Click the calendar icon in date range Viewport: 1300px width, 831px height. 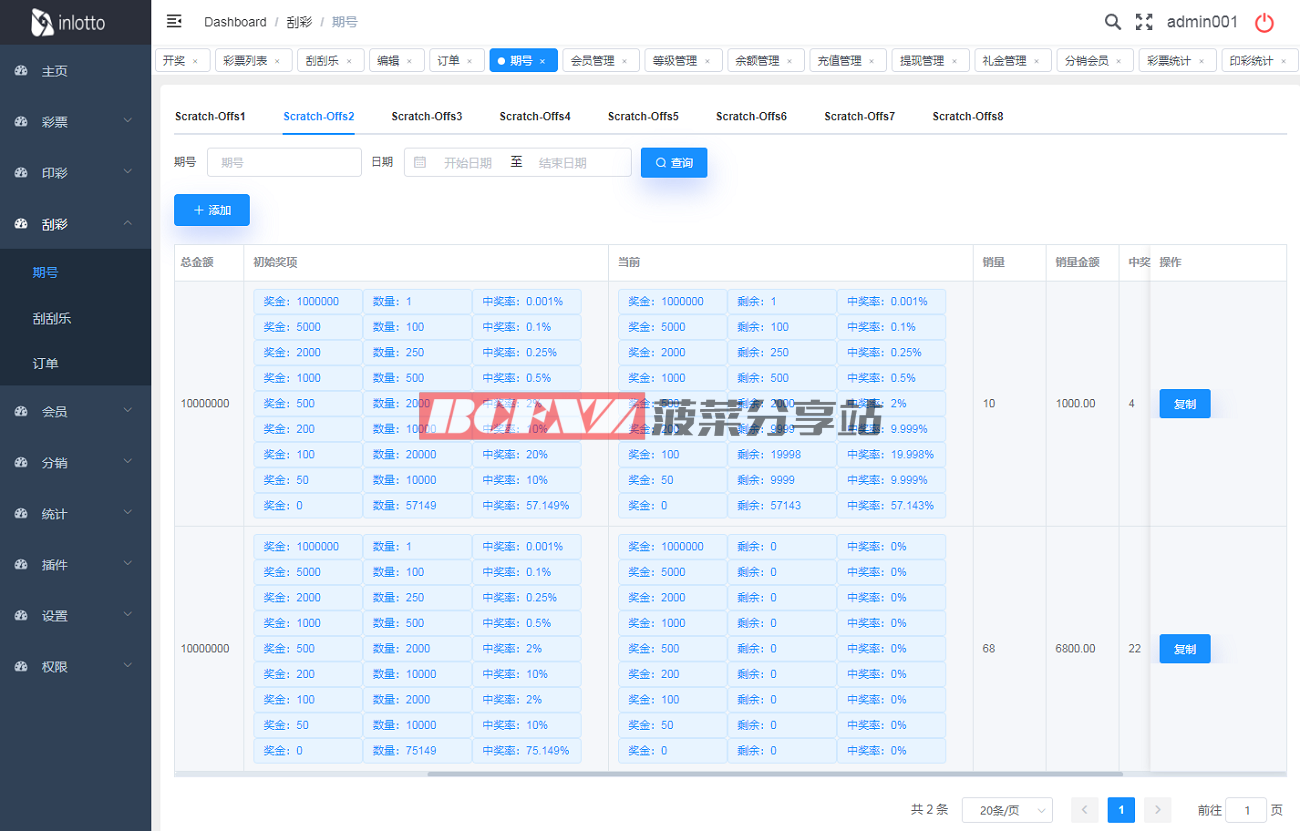pyautogui.click(x=420, y=162)
